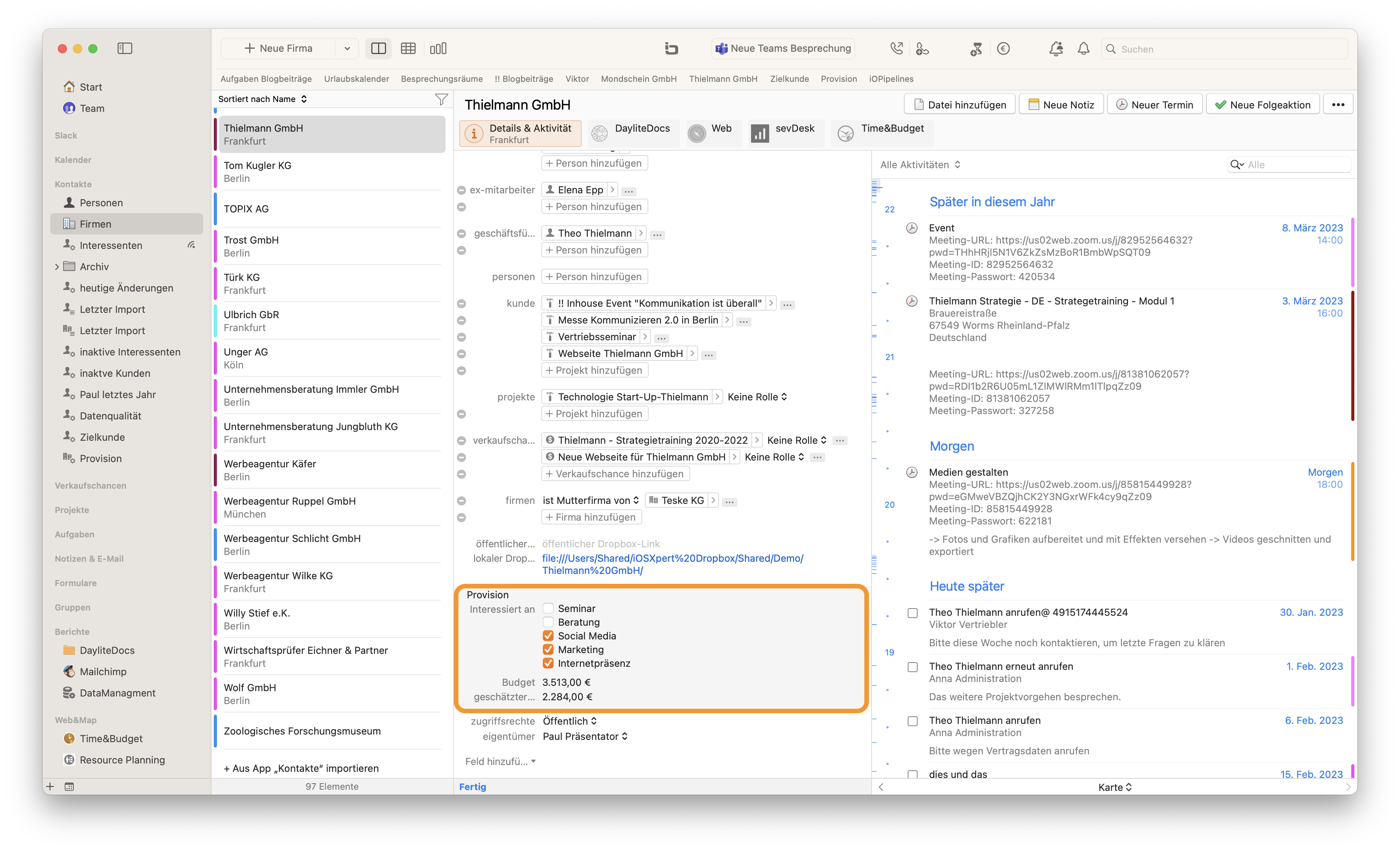The image size is (1400, 851).
Task: Expand the Archiv folder in sidebar
Action: [57, 266]
